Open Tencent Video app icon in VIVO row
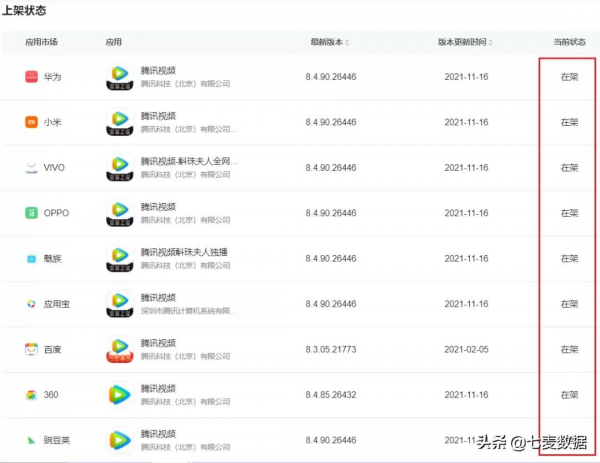Image resolution: width=600 pixels, height=463 pixels. 120,168
